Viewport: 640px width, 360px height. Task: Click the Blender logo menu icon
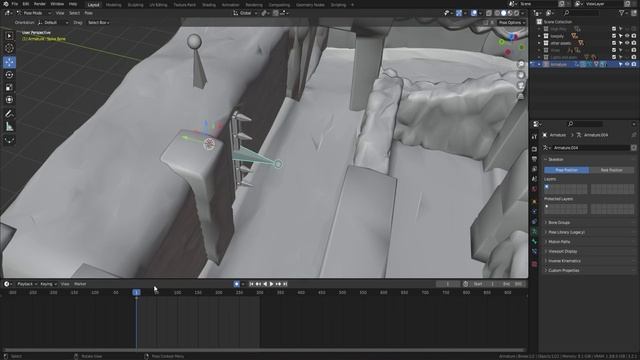pos(6,4)
